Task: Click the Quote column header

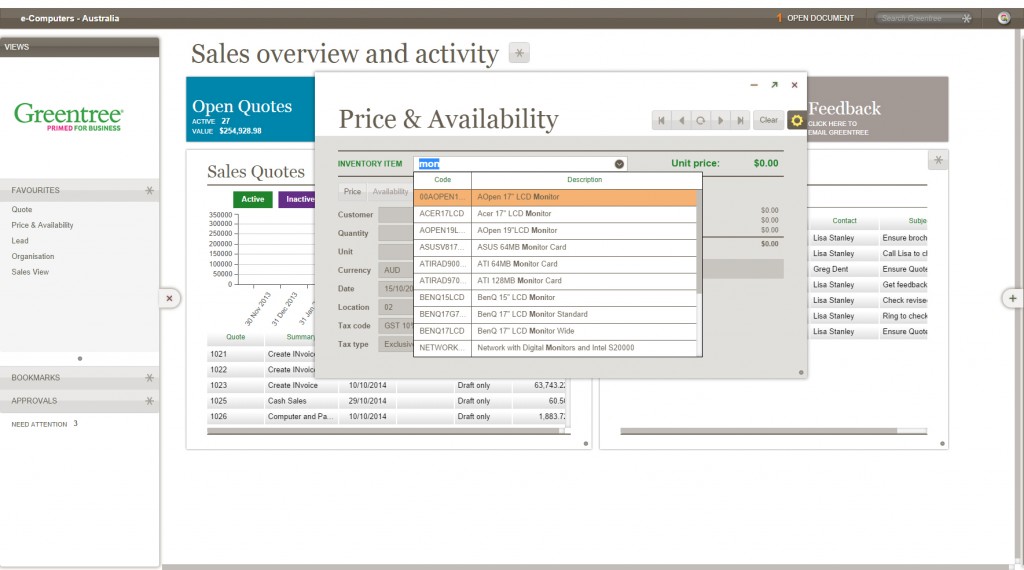Action: click(236, 337)
